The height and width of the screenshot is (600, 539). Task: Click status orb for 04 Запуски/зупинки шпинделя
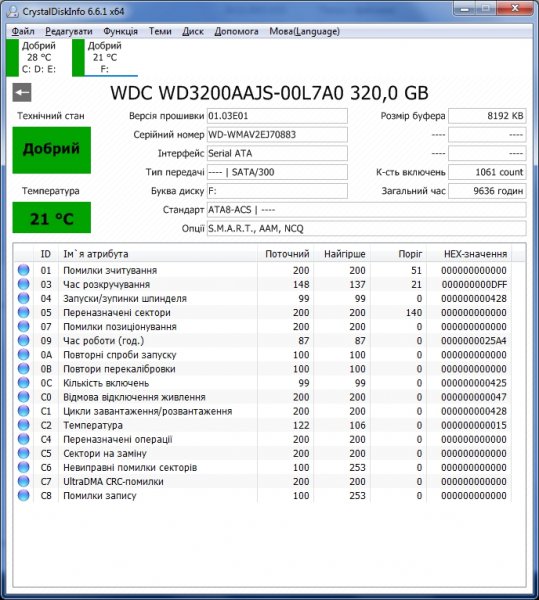click(x=23, y=298)
